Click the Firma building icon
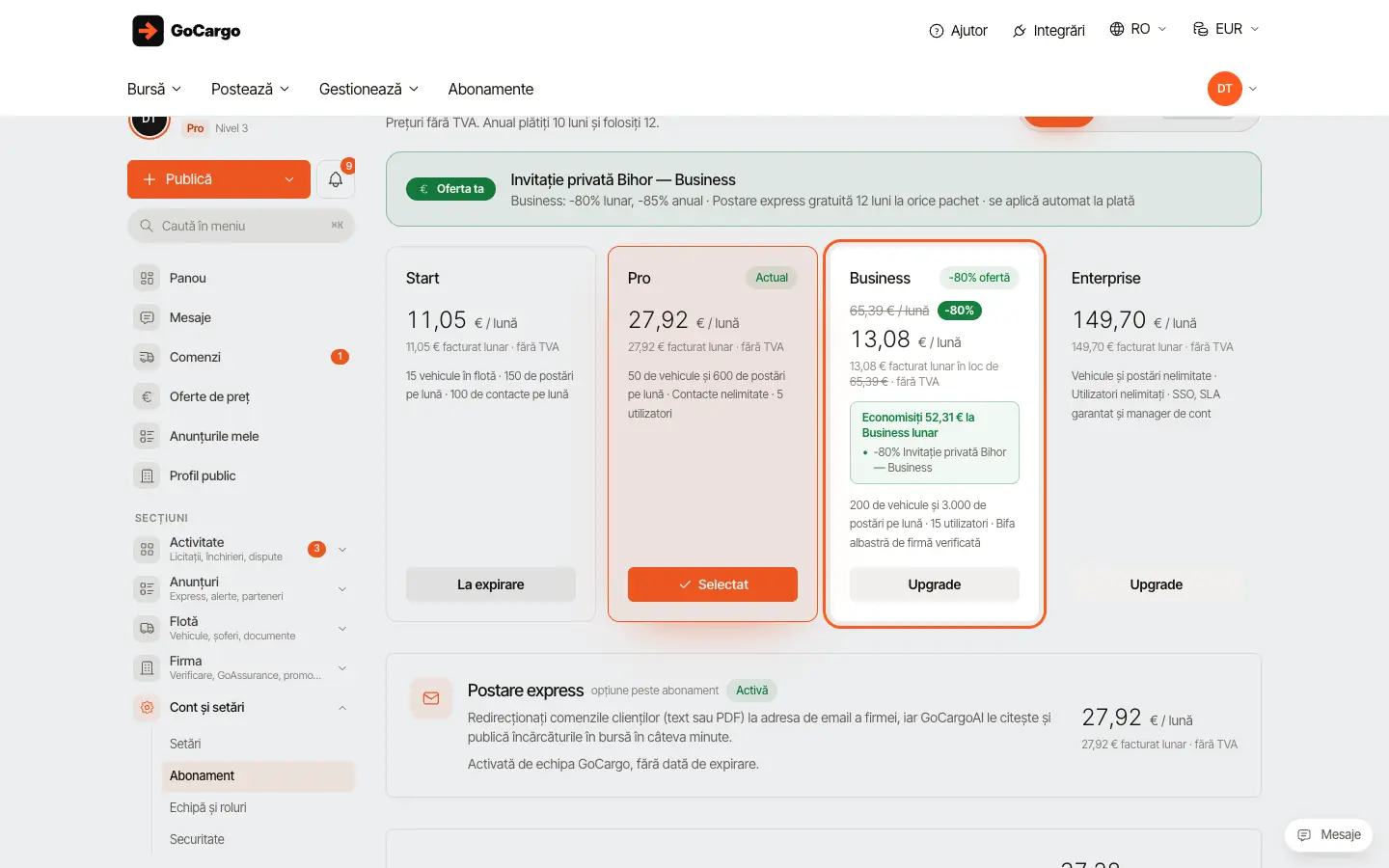This screenshot has height=868, width=1389. tap(147, 667)
